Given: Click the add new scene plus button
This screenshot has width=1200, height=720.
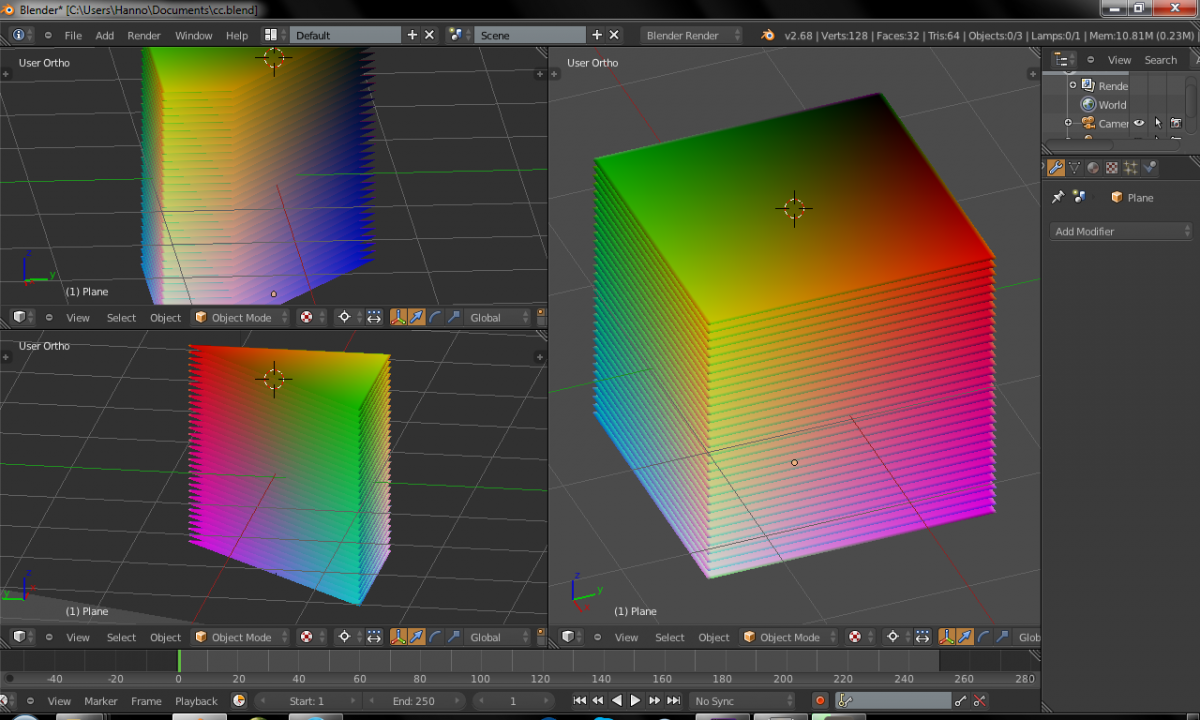Looking at the screenshot, I should tap(597, 35).
